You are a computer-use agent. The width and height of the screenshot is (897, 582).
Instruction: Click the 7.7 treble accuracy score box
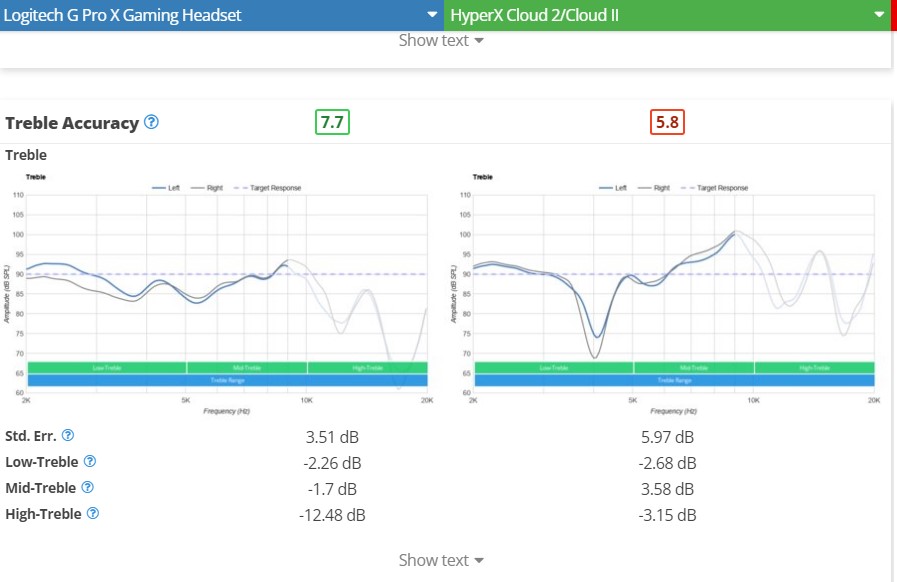pyautogui.click(x=332, y=122)
